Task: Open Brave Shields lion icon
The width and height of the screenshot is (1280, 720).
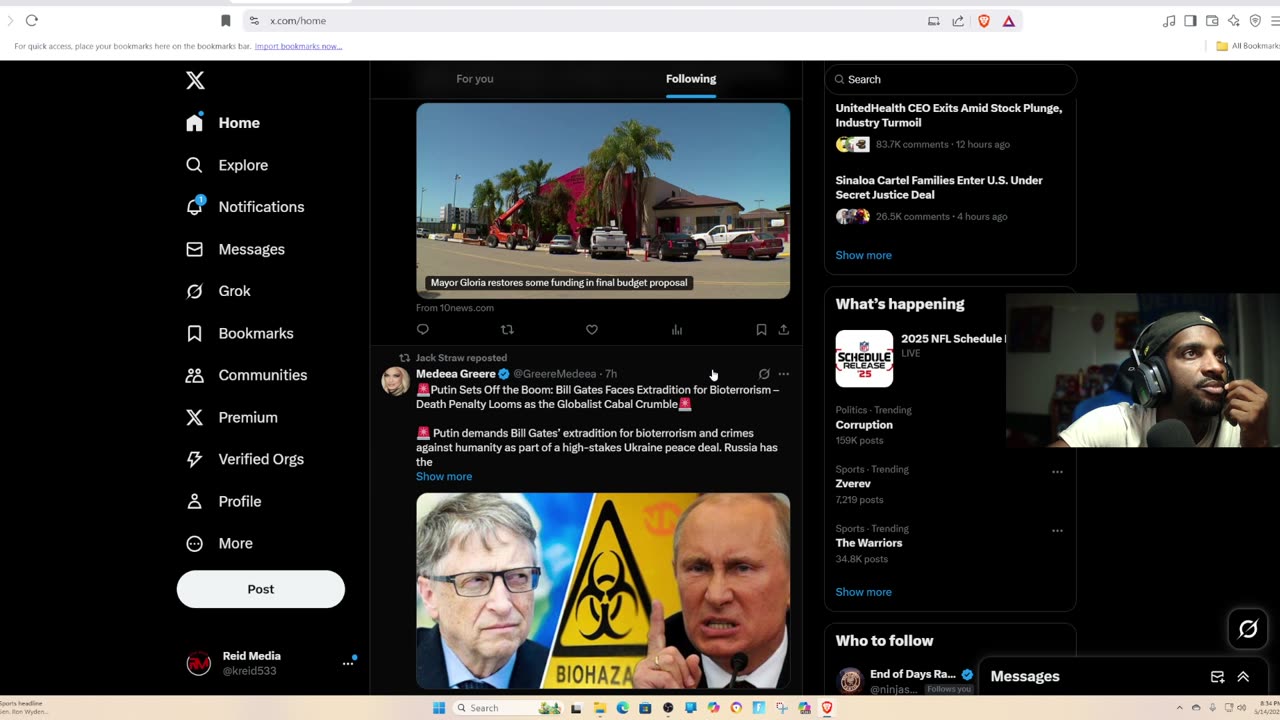Action: pos(984,20)
